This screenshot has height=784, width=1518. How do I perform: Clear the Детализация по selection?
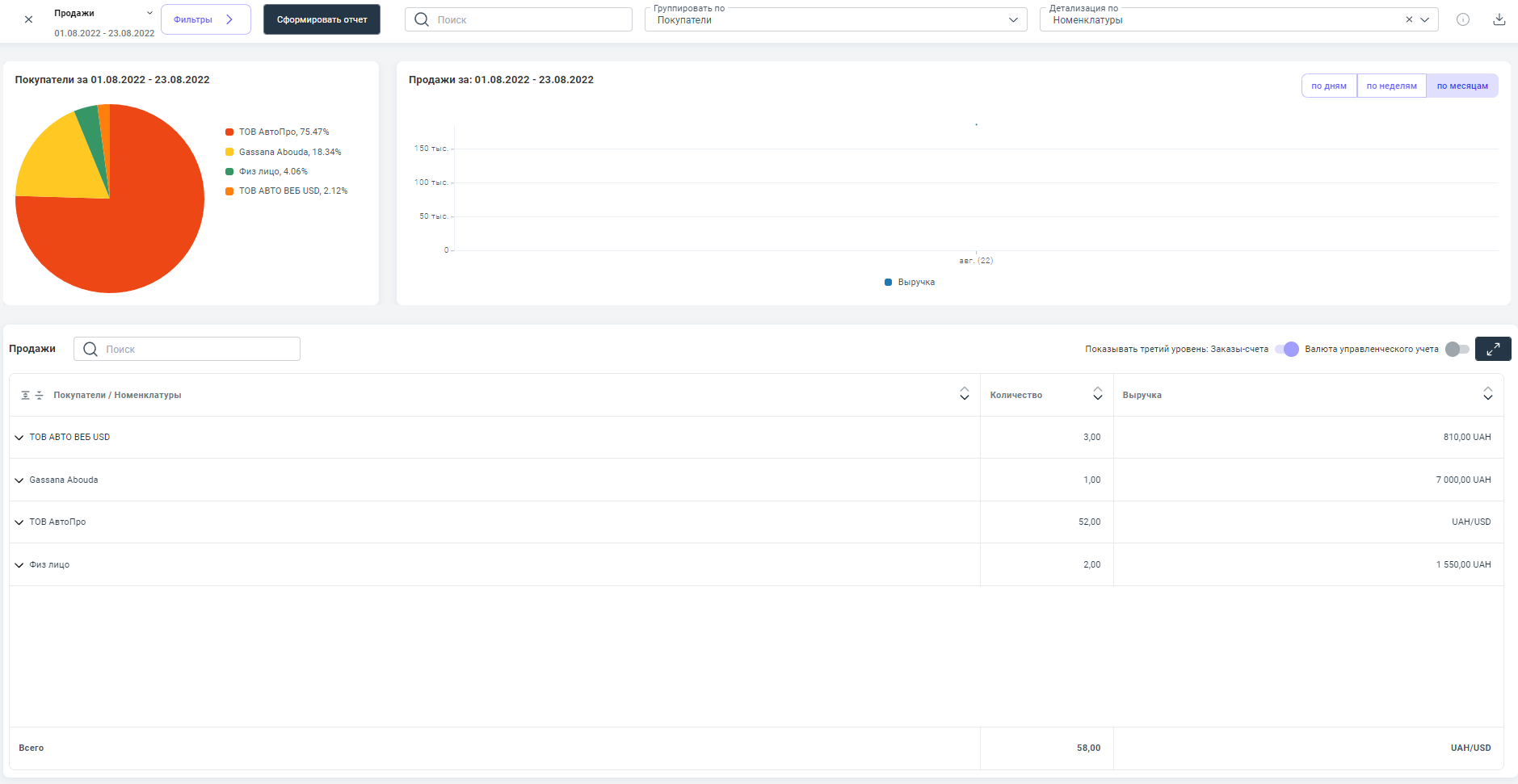(x=1409, y=19)
